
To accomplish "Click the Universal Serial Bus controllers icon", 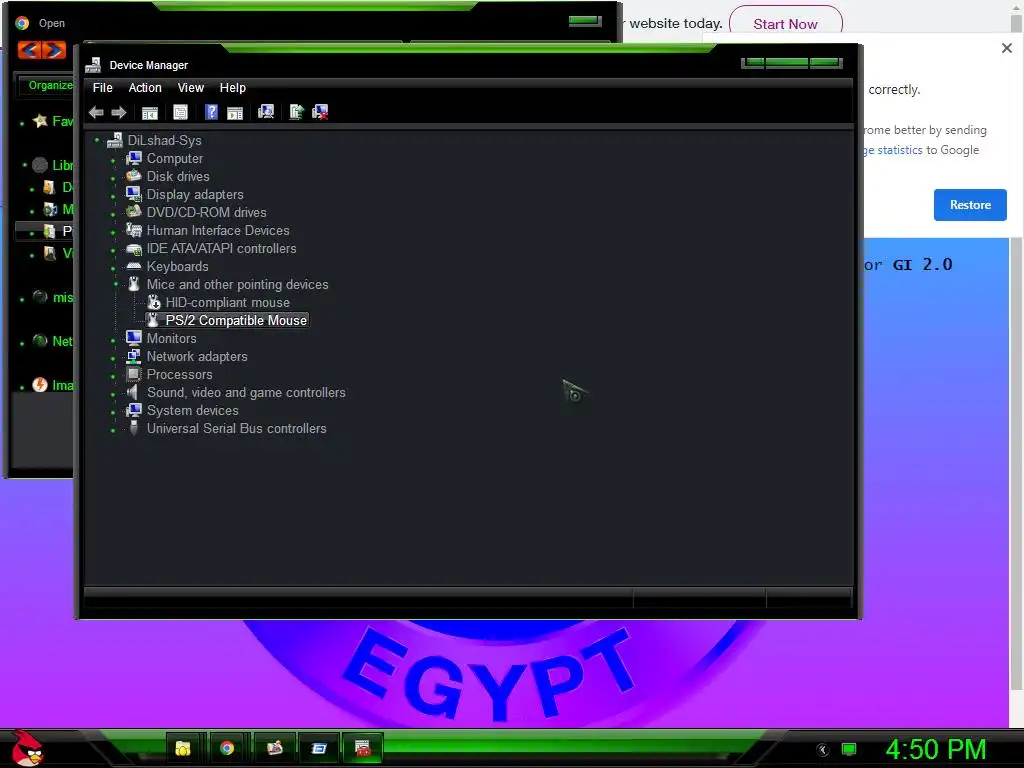I will click(x=134, y=428).
